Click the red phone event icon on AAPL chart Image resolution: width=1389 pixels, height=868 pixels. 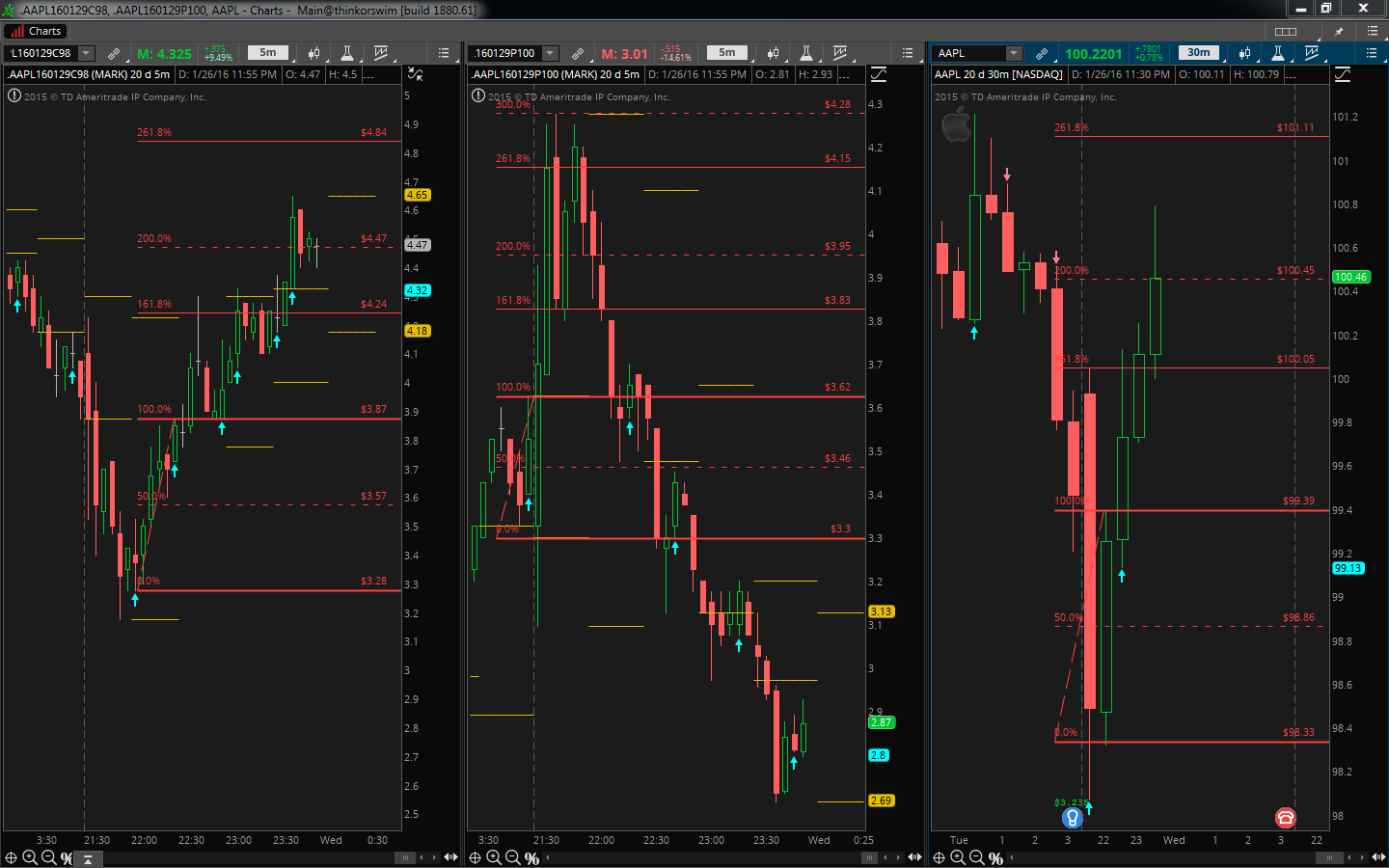1285,818
